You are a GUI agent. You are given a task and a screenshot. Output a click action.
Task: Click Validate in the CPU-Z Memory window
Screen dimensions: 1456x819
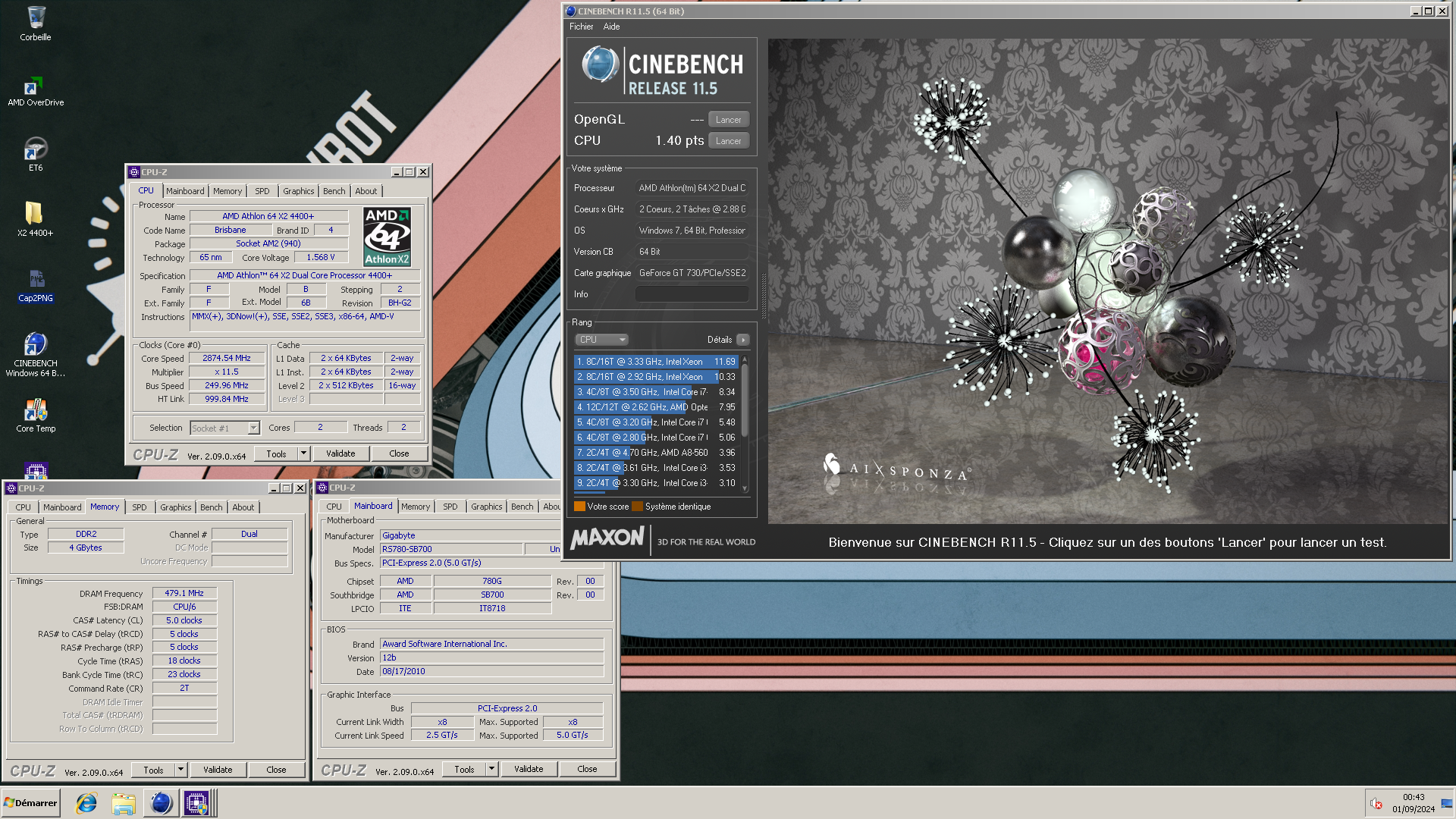[218, 770]
